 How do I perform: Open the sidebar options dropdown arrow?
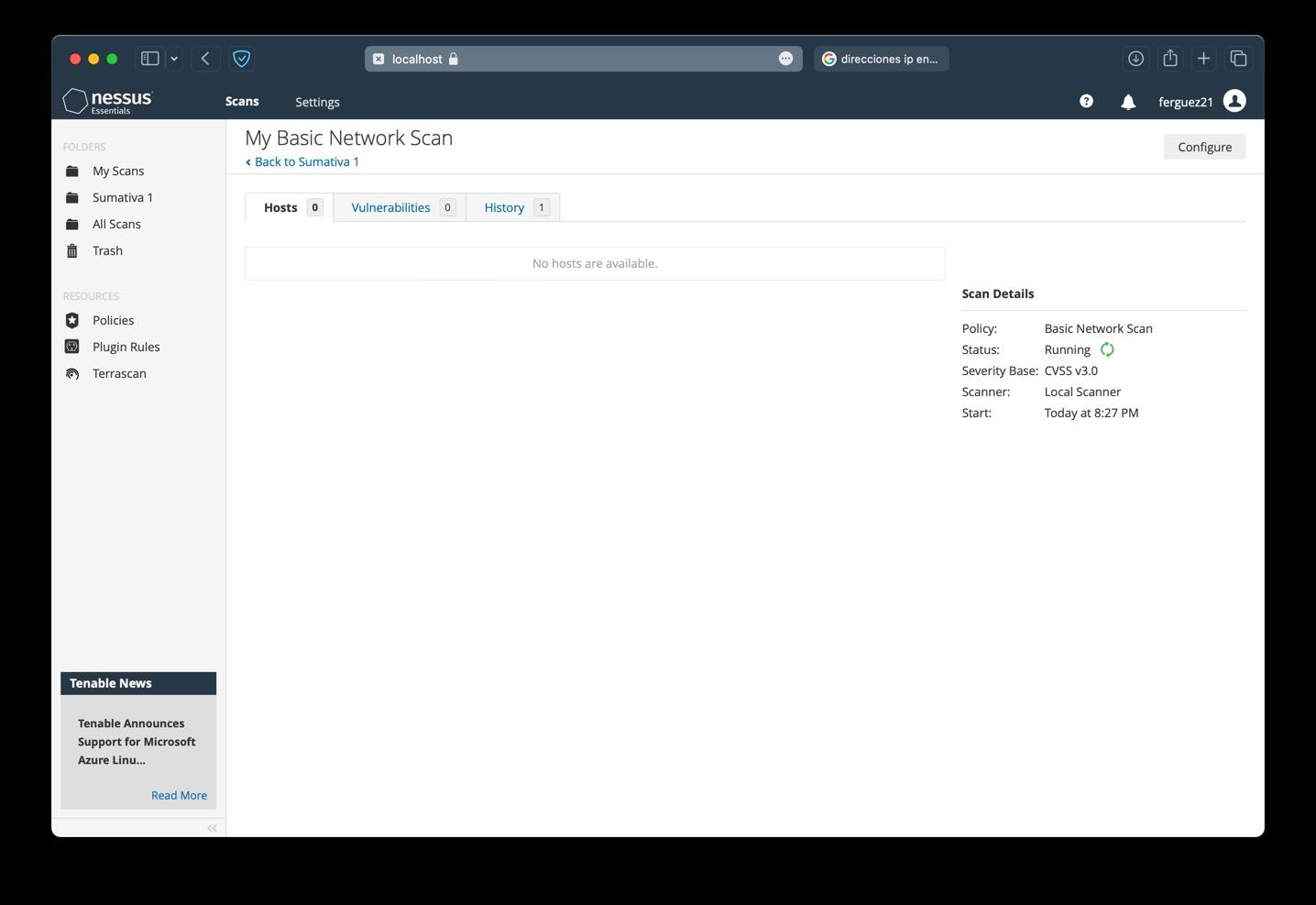[x=174, y=59]
